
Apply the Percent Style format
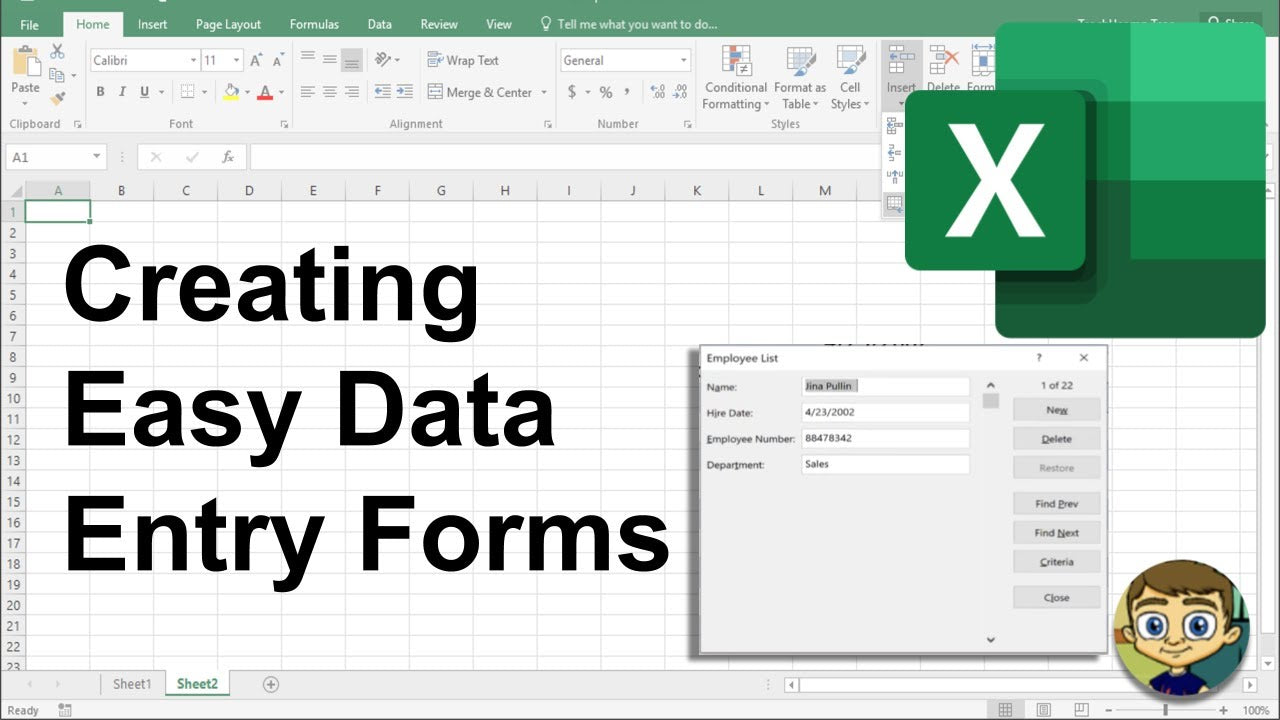[x=605, y=92]
